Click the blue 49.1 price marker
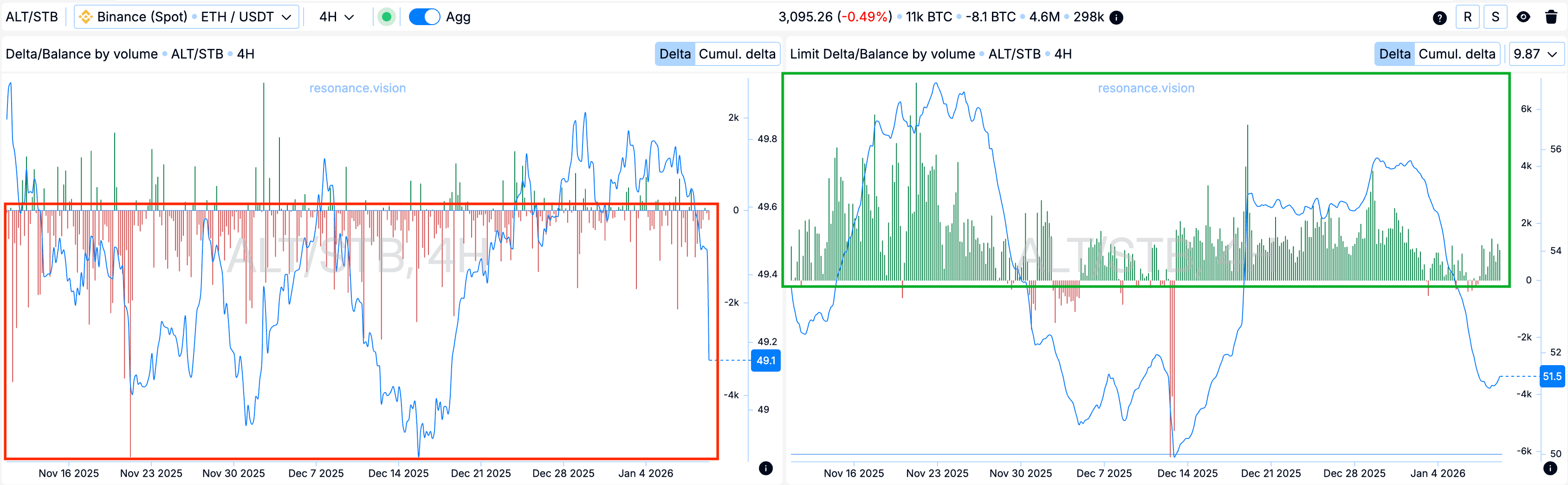Screen dimensions: 1568x485 click(766, 360)
